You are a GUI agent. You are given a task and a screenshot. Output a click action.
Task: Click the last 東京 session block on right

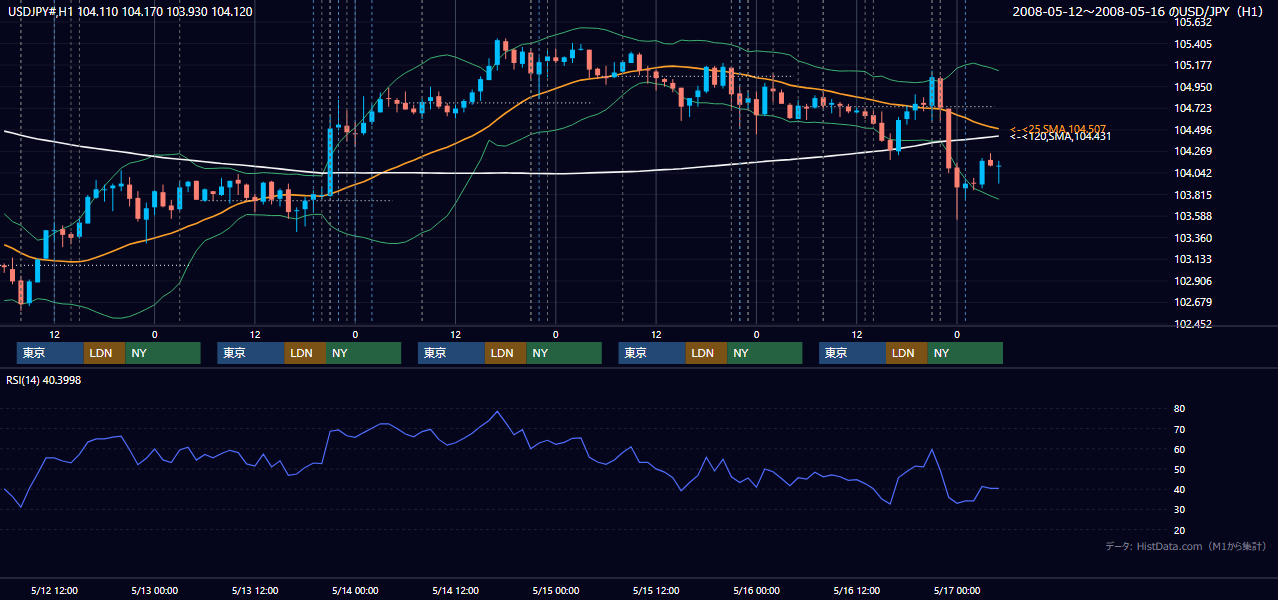852,353
